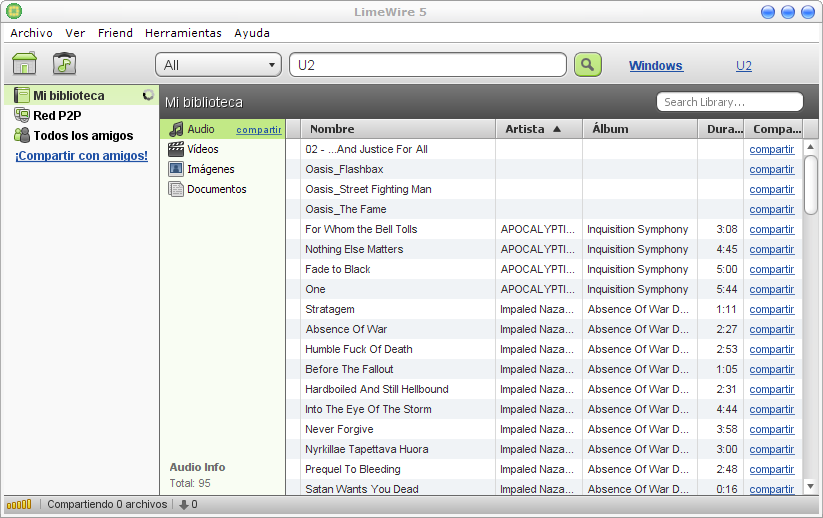Click connection strength bars in status bar

click(x=20, y=505)
